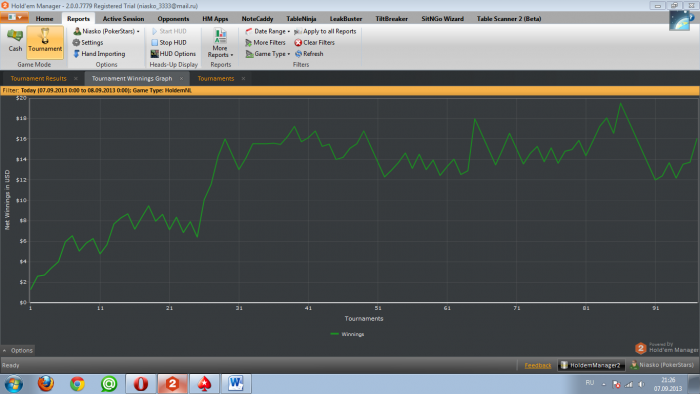Open the Settings option
This screenshot has width=700, height=394.
[88, 42]
